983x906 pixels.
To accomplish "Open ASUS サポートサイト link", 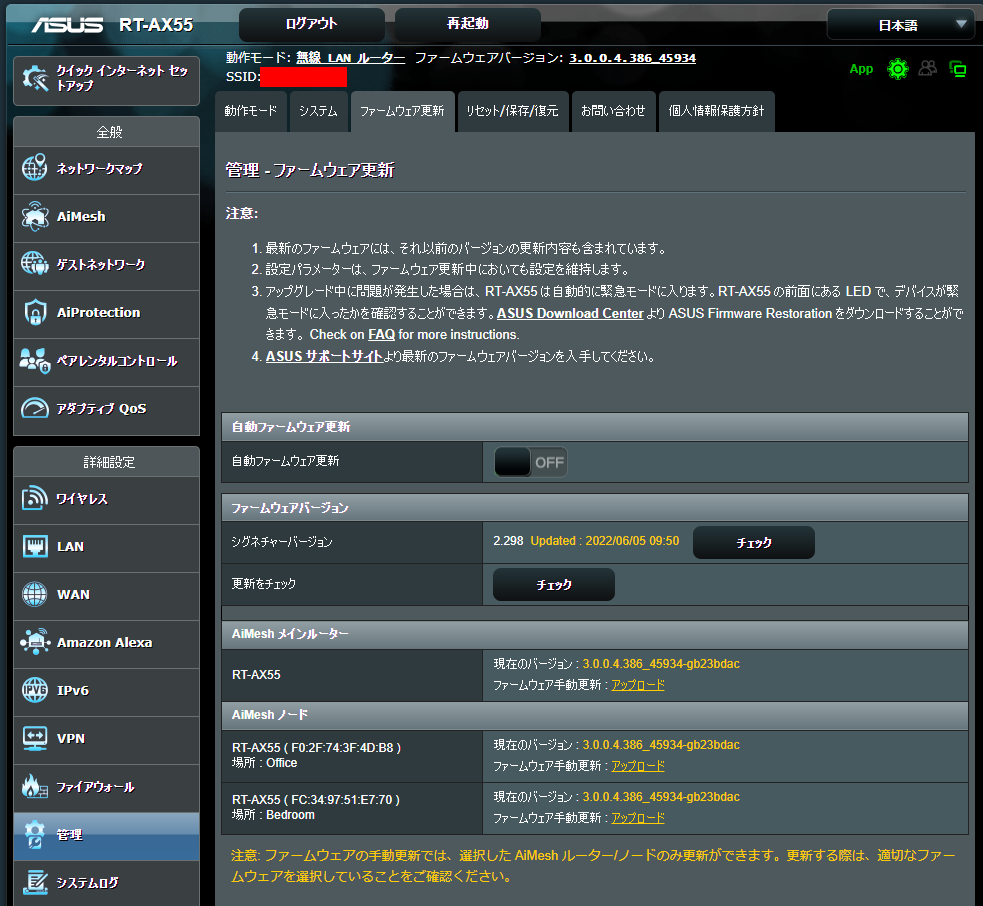I will pos(324,356).
